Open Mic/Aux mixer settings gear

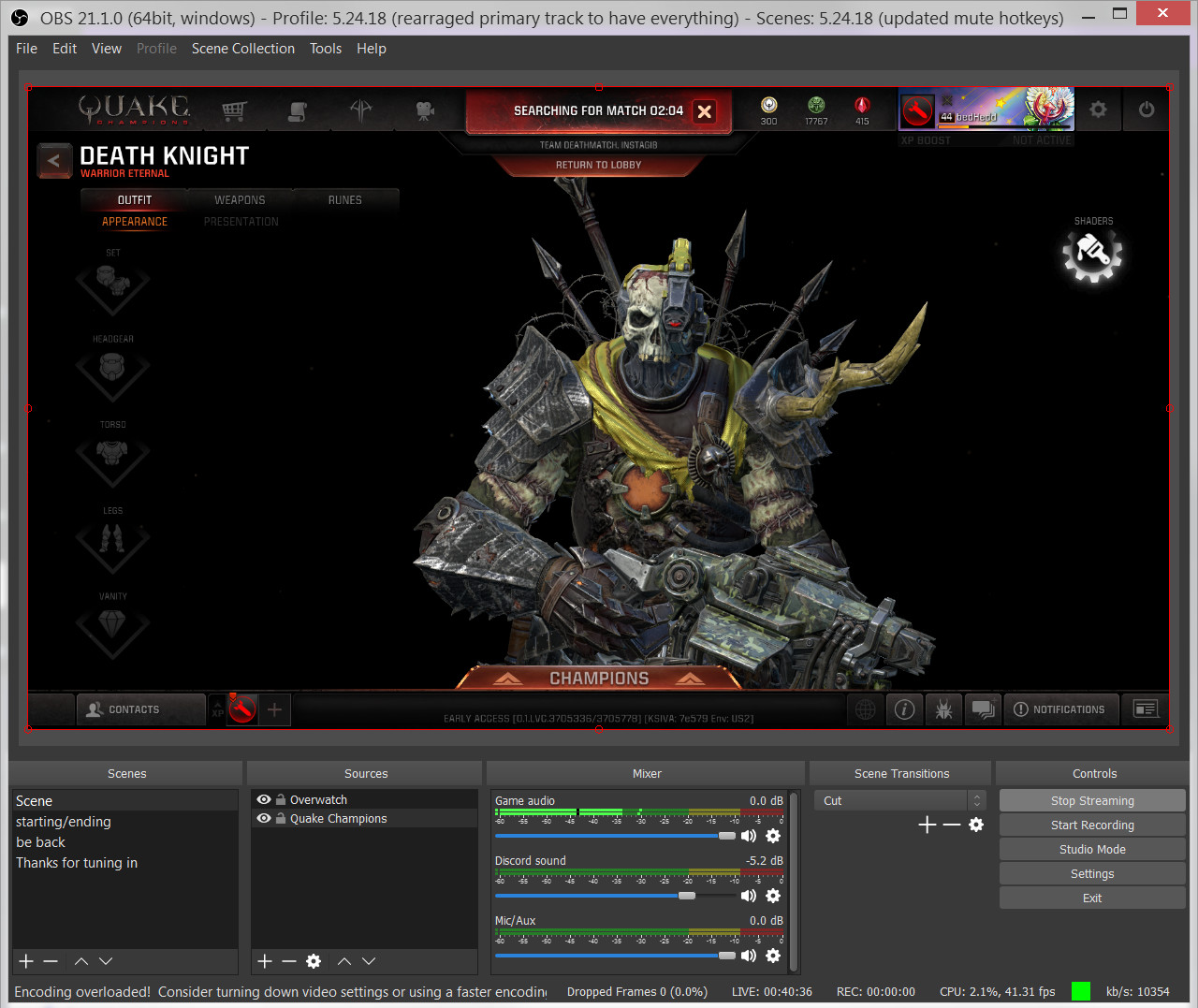click(x=773, y=956)
